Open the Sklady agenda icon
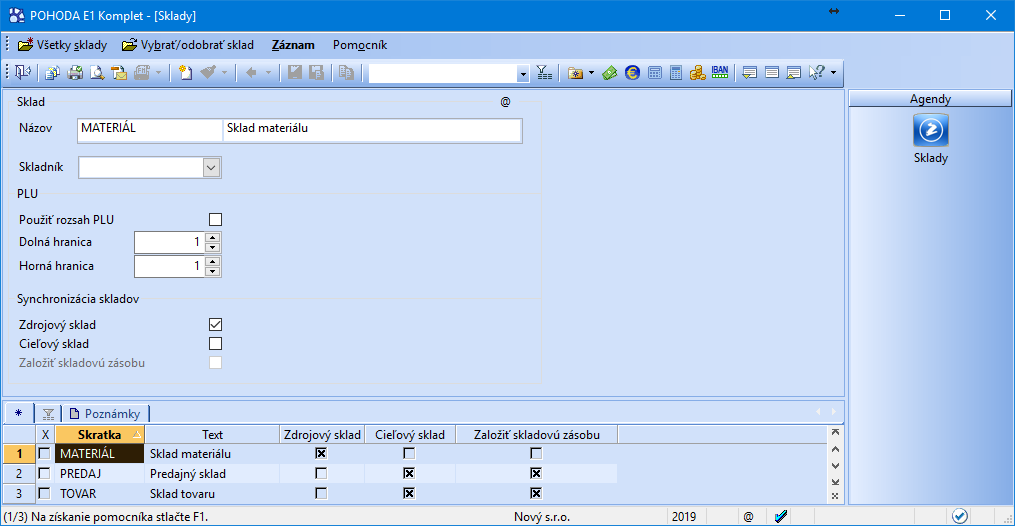The image size is (1015, 526). 930,131
